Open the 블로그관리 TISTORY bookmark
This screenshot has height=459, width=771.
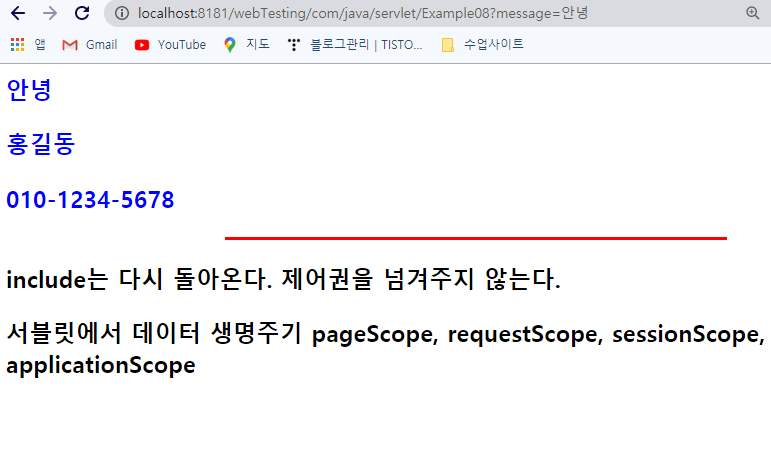[x=355, y=45]
